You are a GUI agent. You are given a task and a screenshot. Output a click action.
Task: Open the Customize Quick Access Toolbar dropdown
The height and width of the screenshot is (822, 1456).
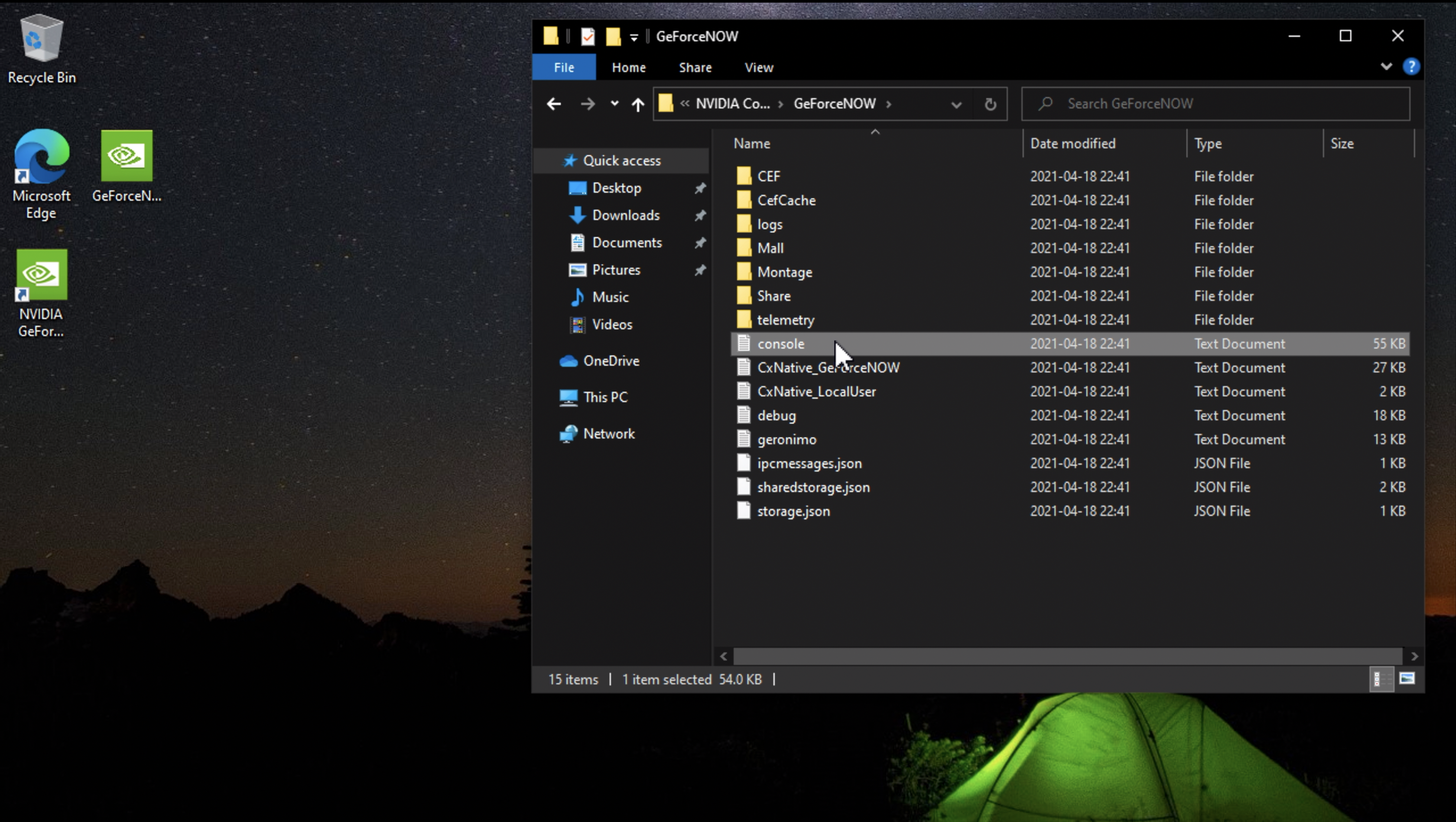[x=634, y=37]
